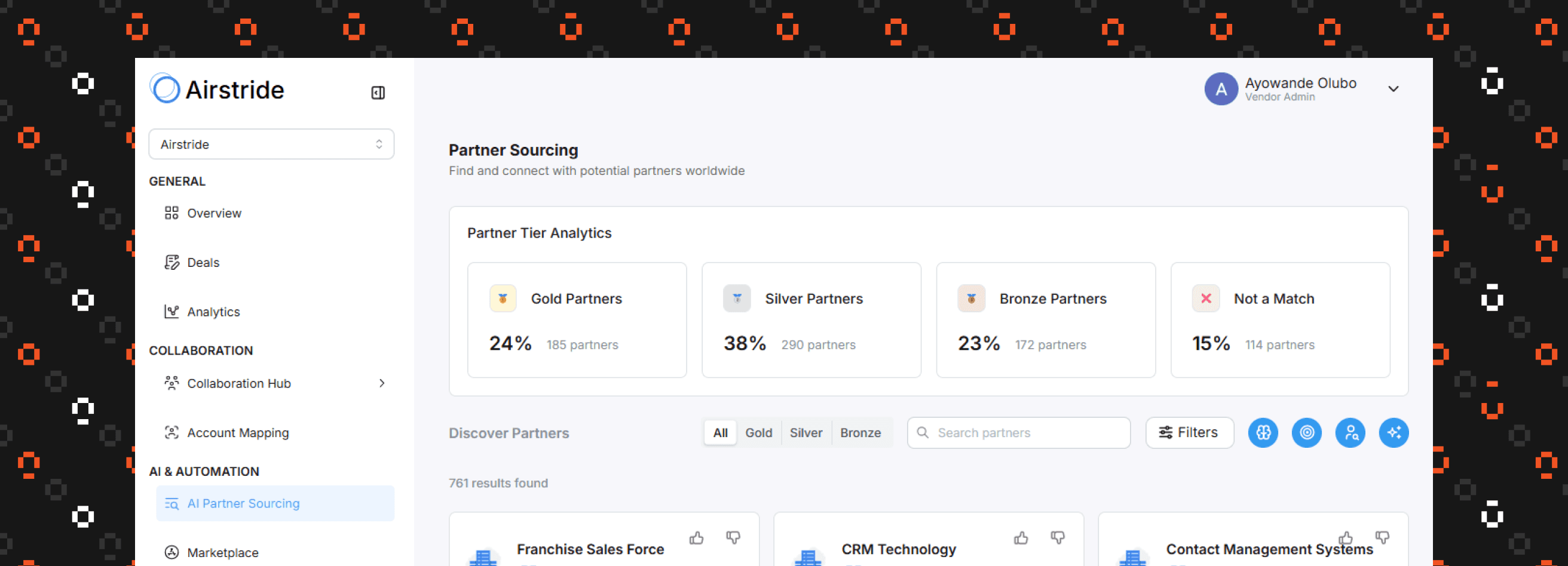Select the Bronze filter tab

coord(860,432)
